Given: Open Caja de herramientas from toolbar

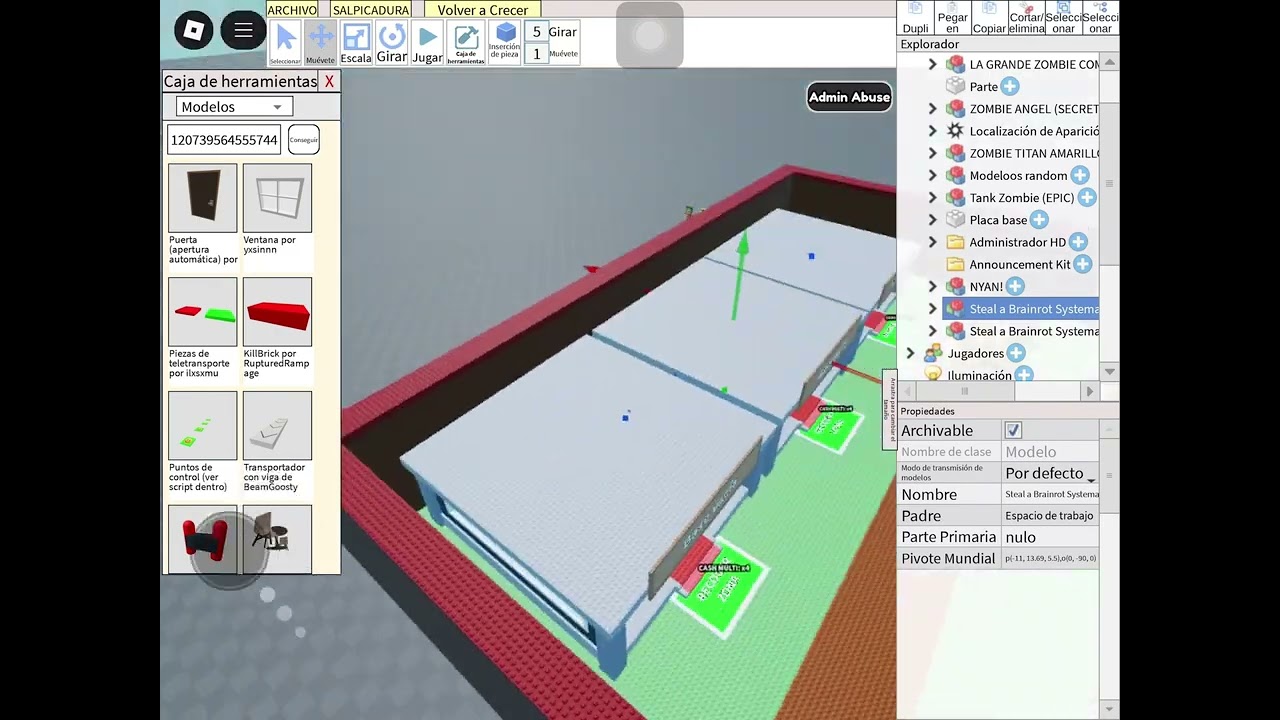Looking at the screenshot, I should coord(466,43).
